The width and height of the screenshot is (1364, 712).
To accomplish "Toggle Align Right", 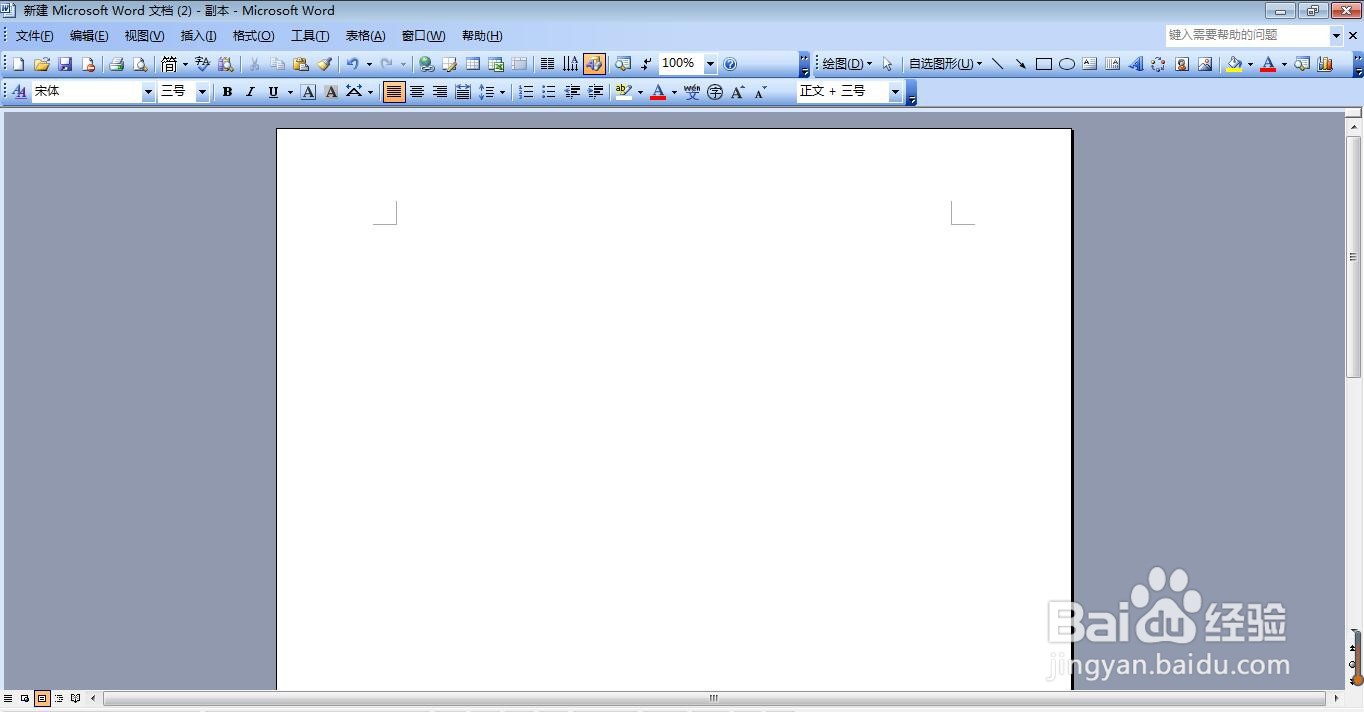I will pyautogui.click(x=440, y=92).
